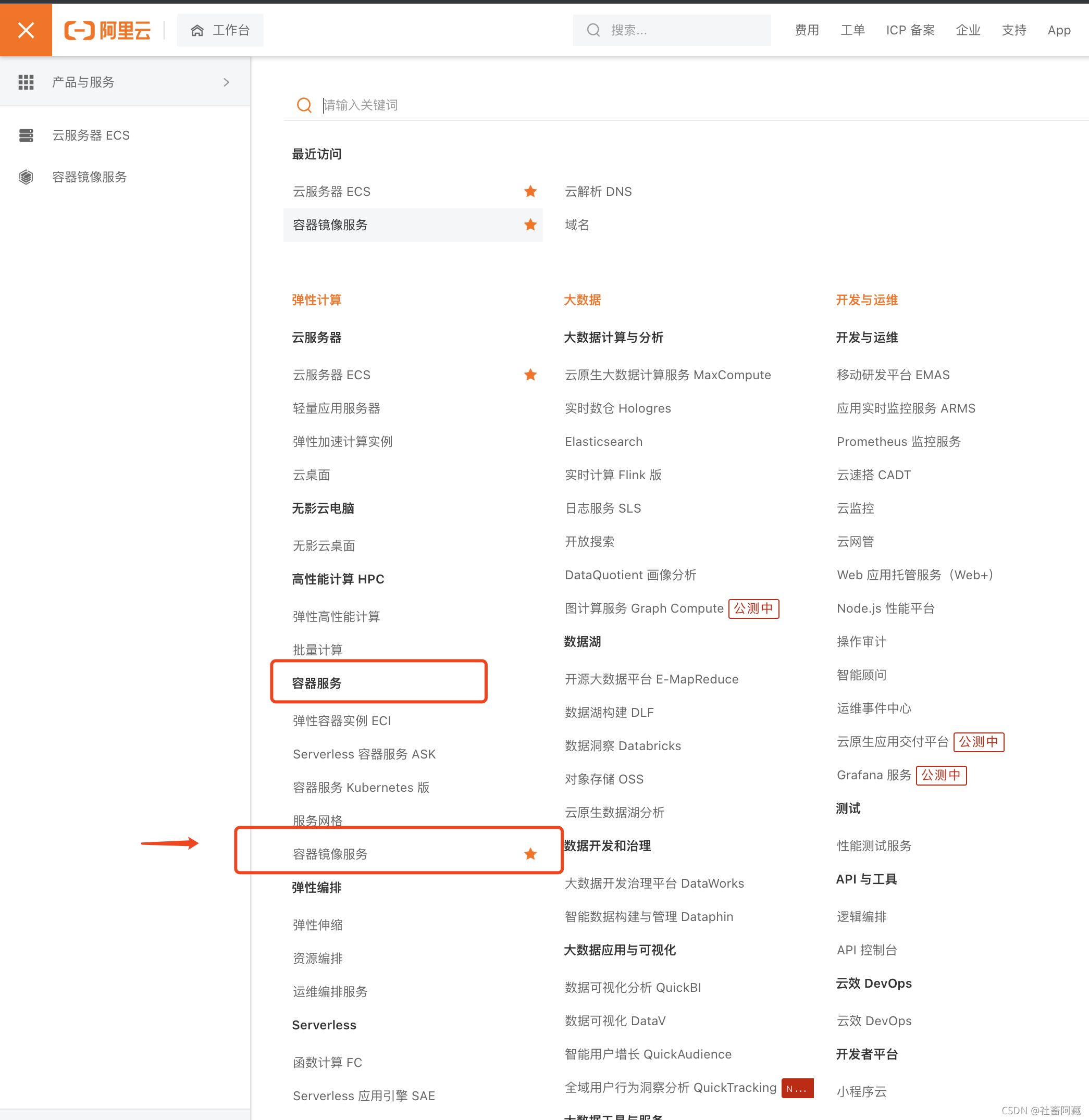Open 移动研发平台 EMAS
Viewport: 1089px width, 1120px height.
coord(893,375)
